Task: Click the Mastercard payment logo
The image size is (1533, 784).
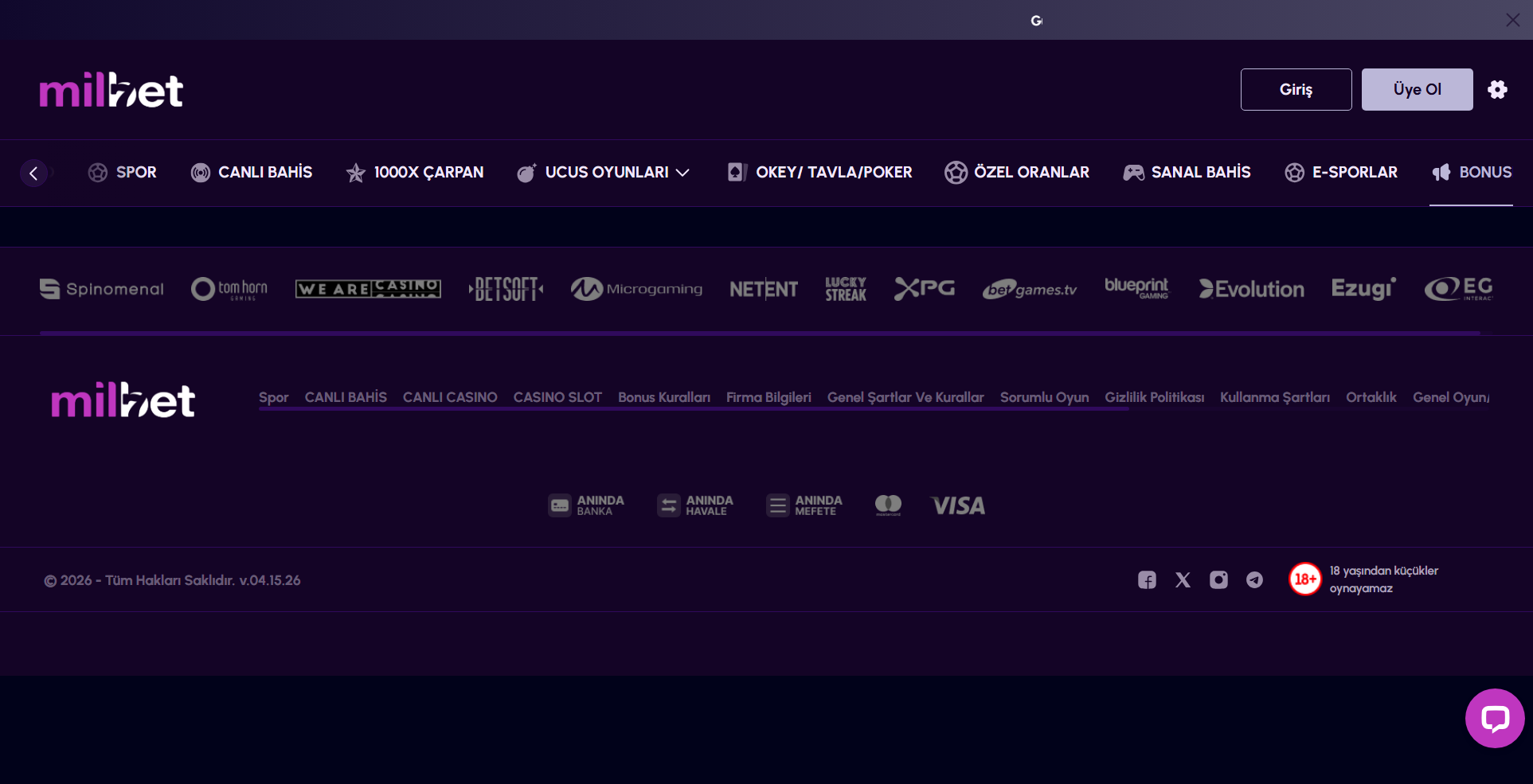Action: click(888, 505)
